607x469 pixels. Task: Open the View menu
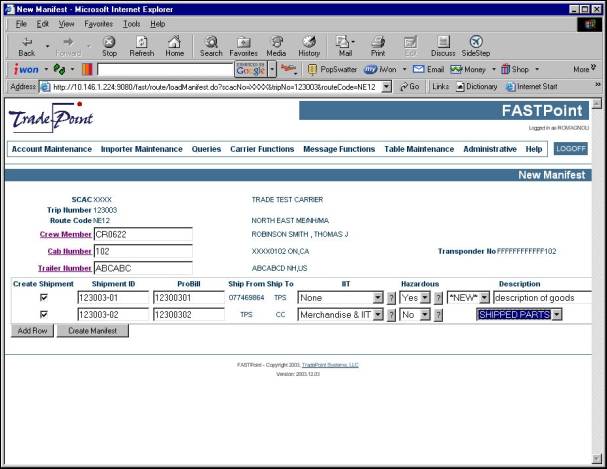click(66, 24)
